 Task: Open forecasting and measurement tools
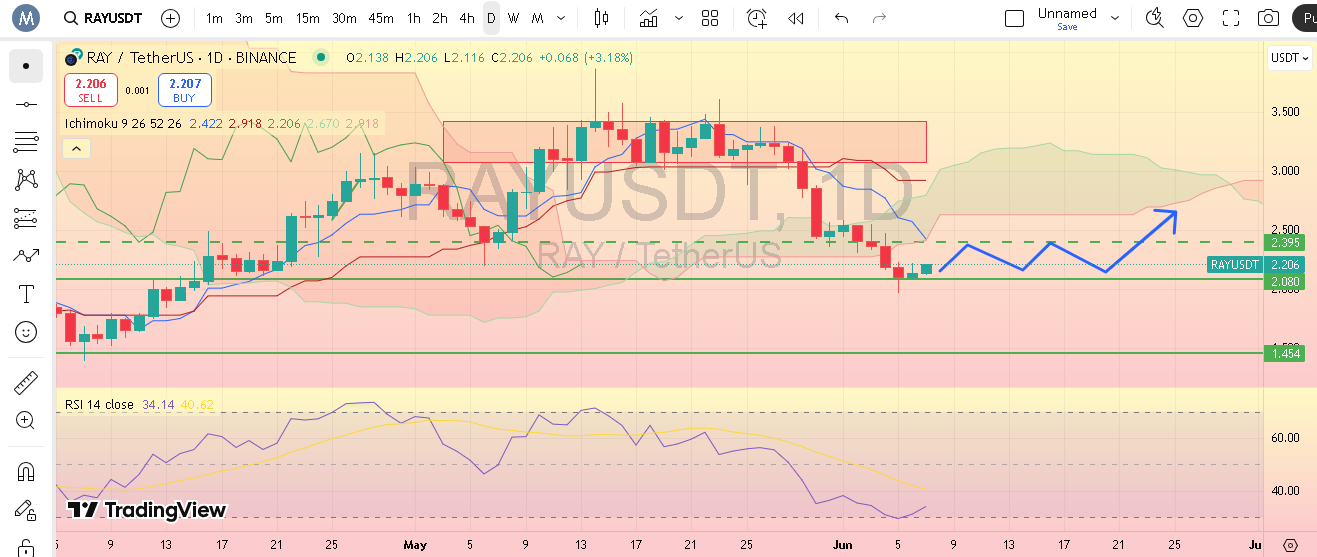(x=26, y=218)
